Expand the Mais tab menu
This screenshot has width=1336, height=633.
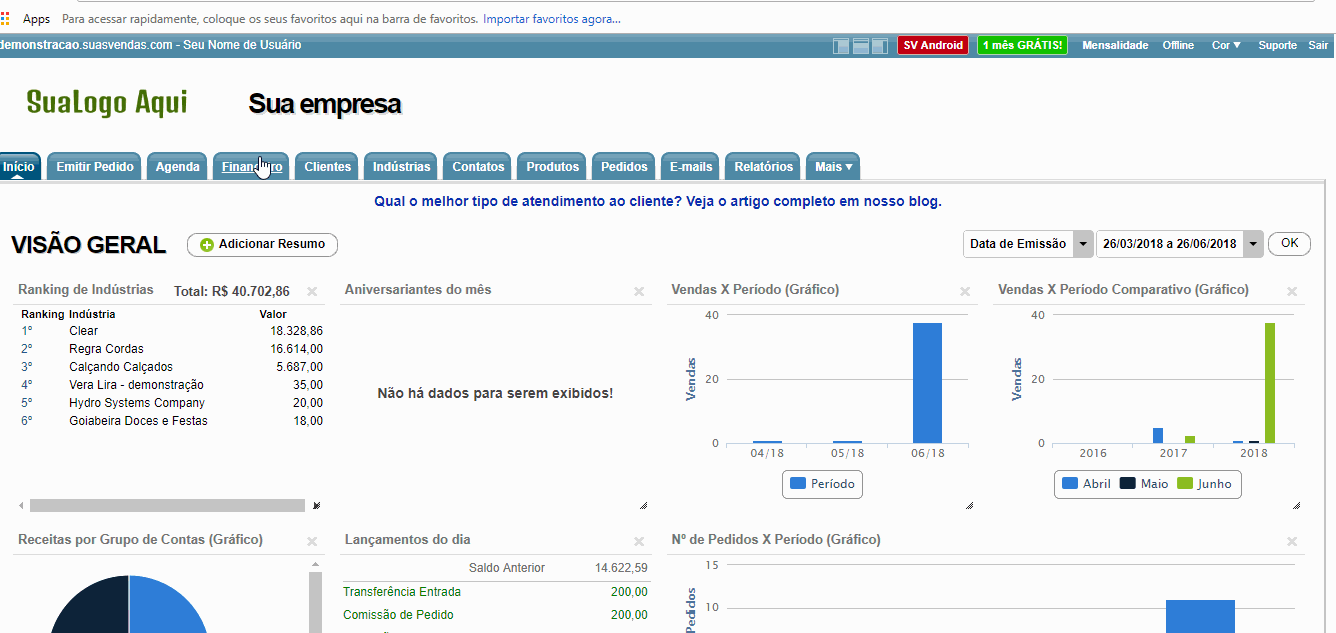pyautogui.click(x=833, y=167)
